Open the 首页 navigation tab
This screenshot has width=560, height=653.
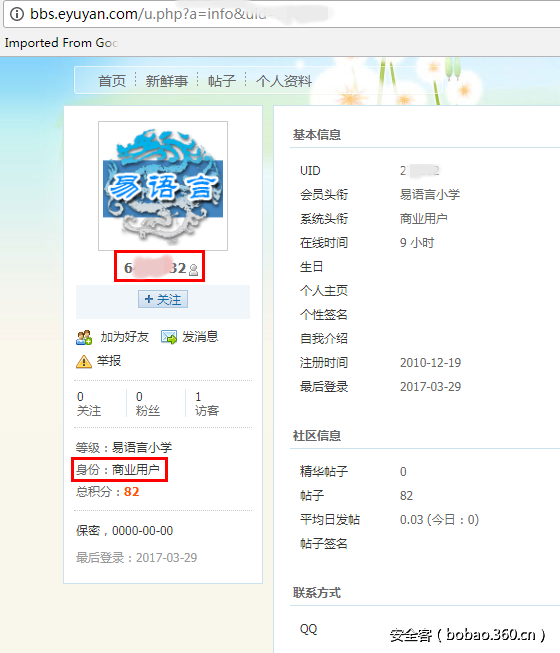click(112, 81)
